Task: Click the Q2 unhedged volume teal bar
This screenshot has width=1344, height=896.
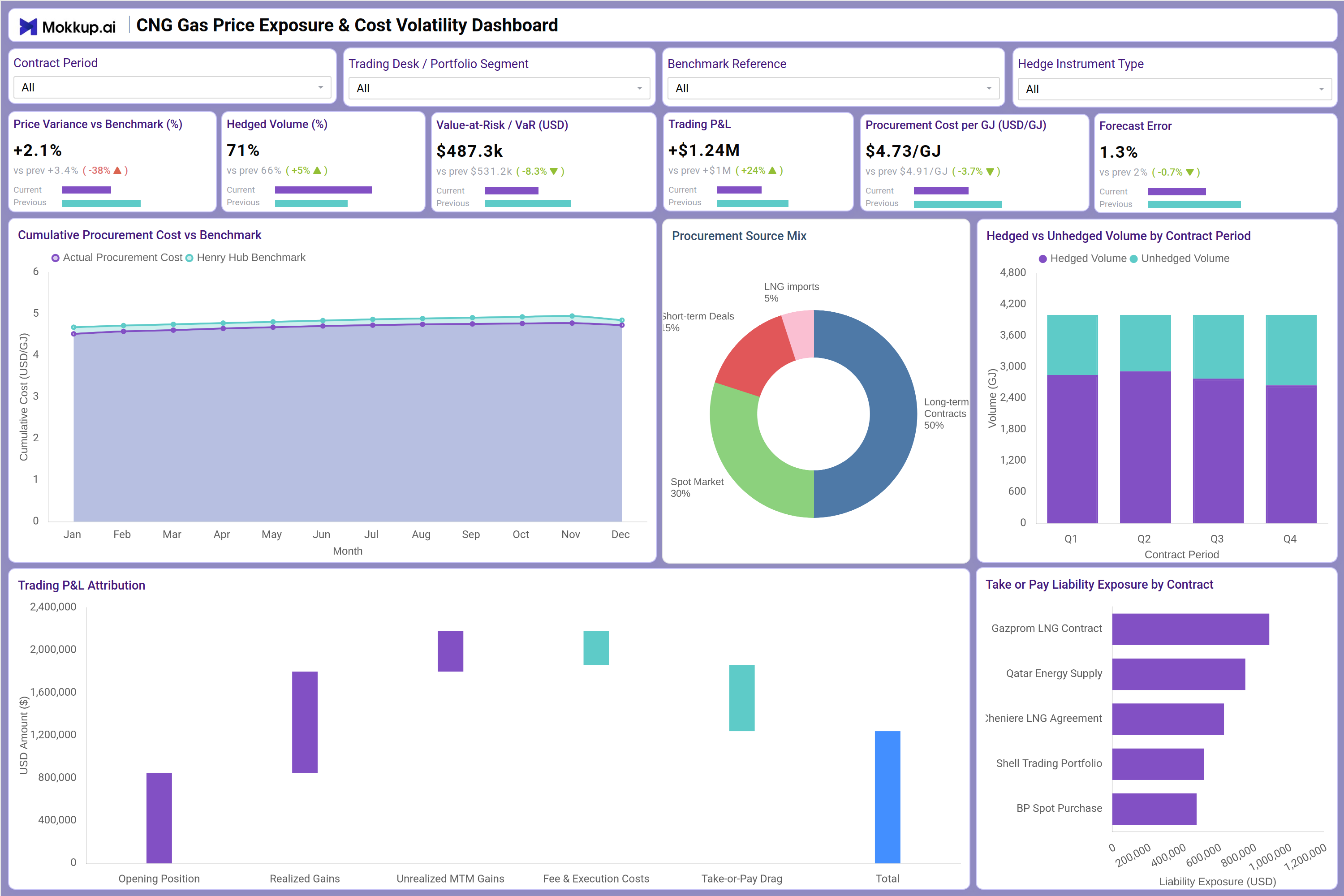Action: [x=1145, y=343]
